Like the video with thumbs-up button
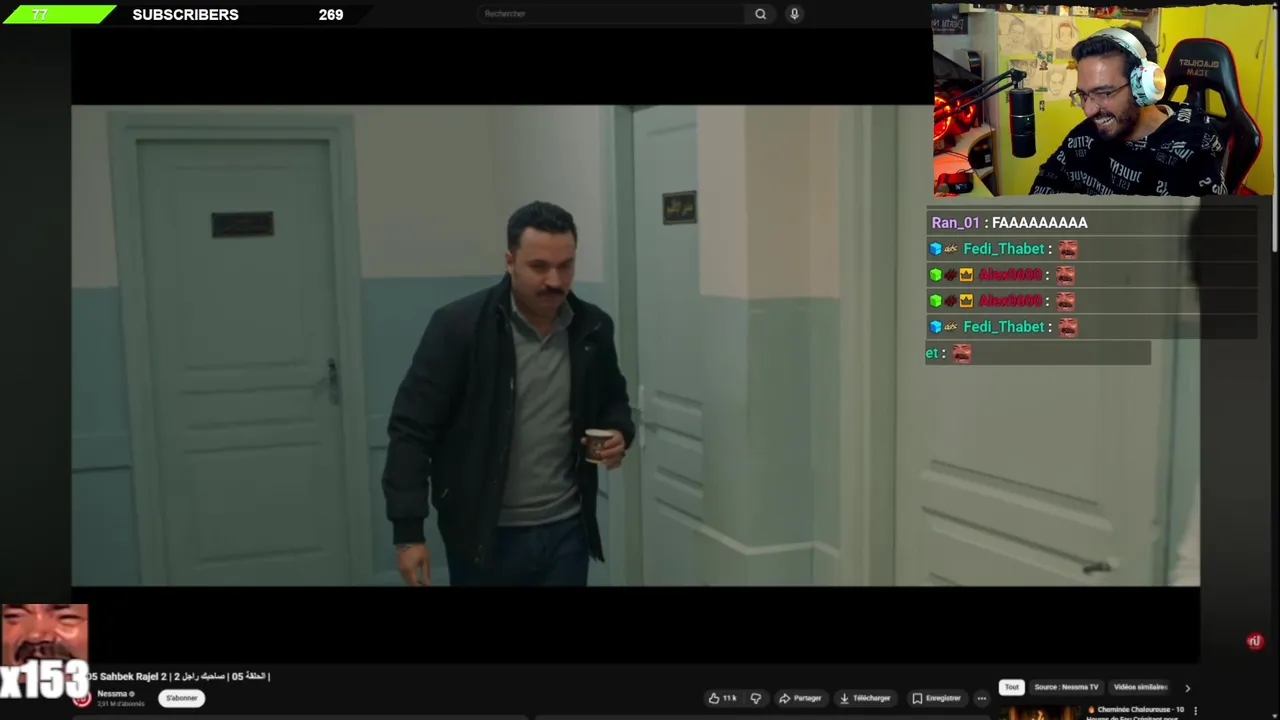The height and width of the screenshot is (720, 1280). [x=723, y=698]
